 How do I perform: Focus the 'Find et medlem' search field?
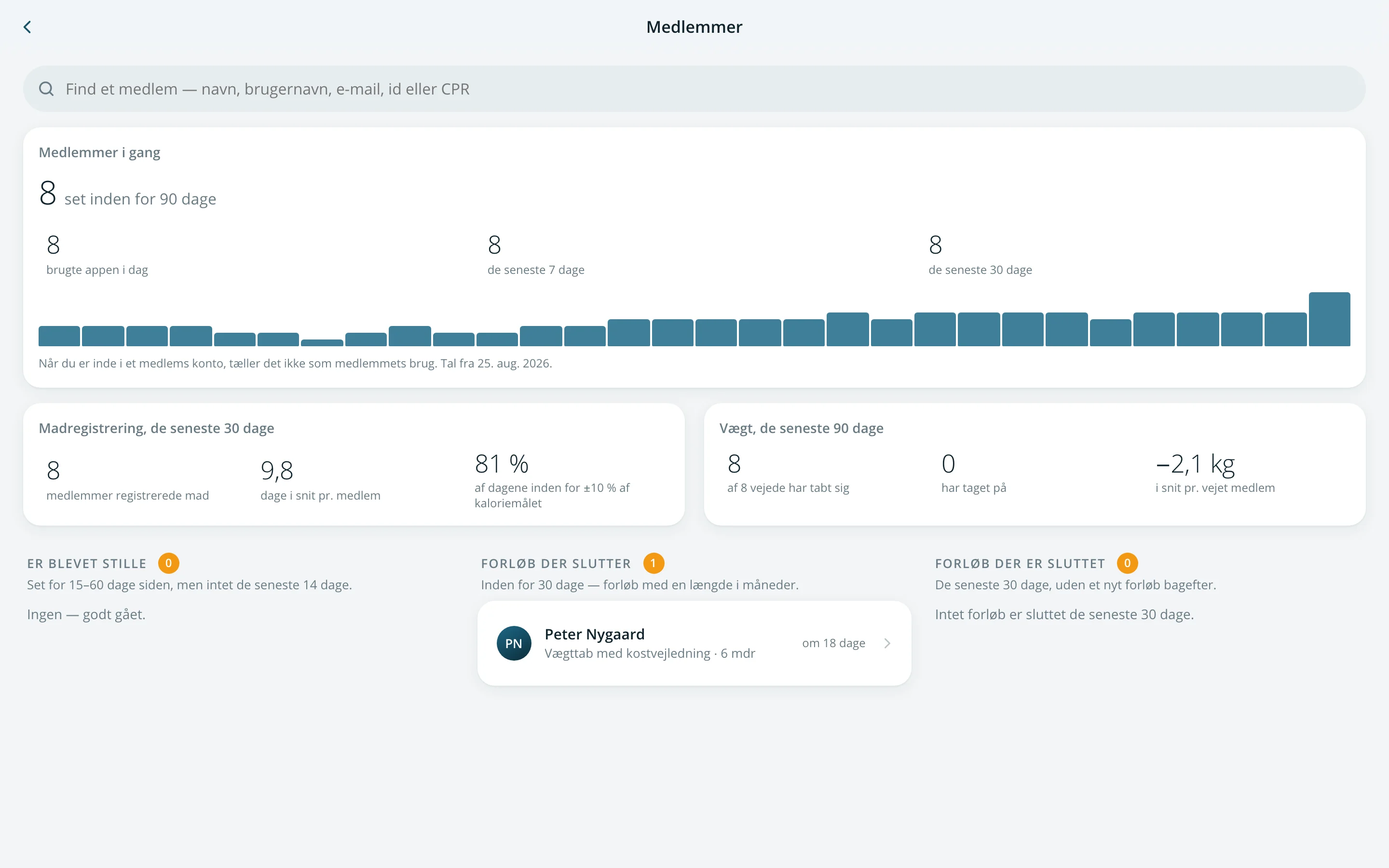(x=694, y=89)
